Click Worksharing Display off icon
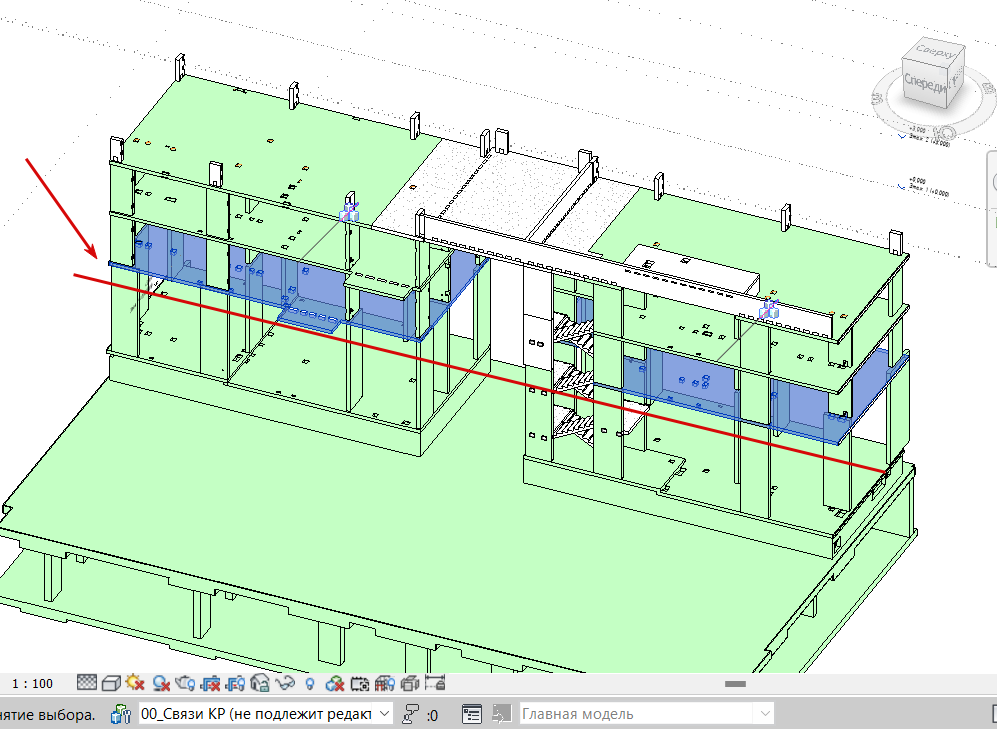Image resolution: width=997 pixels, height=729 pixels. click(x=334, y=683)
